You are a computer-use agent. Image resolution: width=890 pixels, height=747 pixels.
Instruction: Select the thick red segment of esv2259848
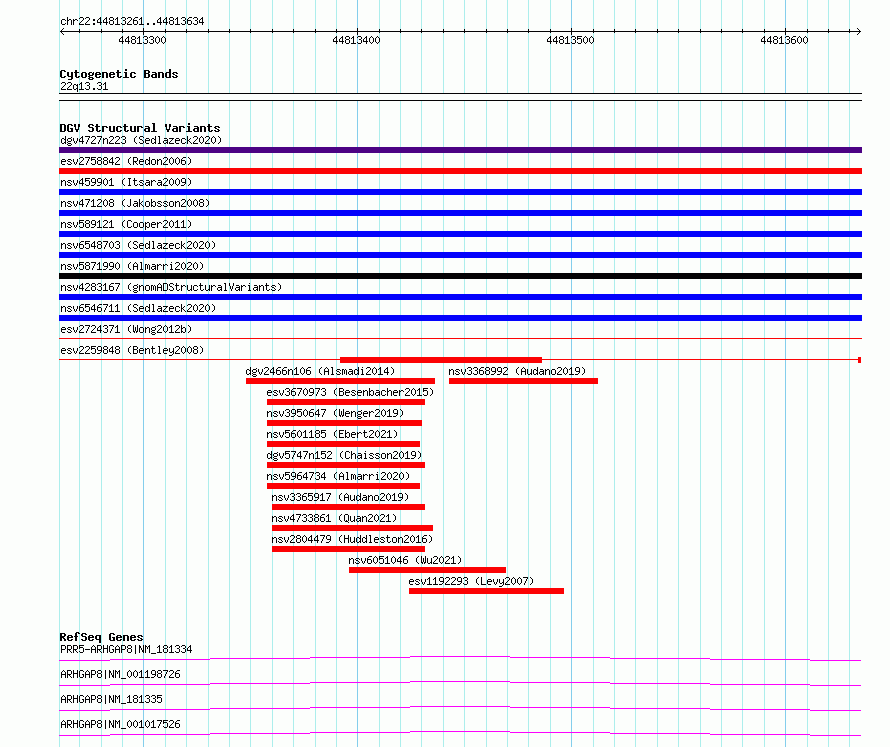(x=441, y=360)
